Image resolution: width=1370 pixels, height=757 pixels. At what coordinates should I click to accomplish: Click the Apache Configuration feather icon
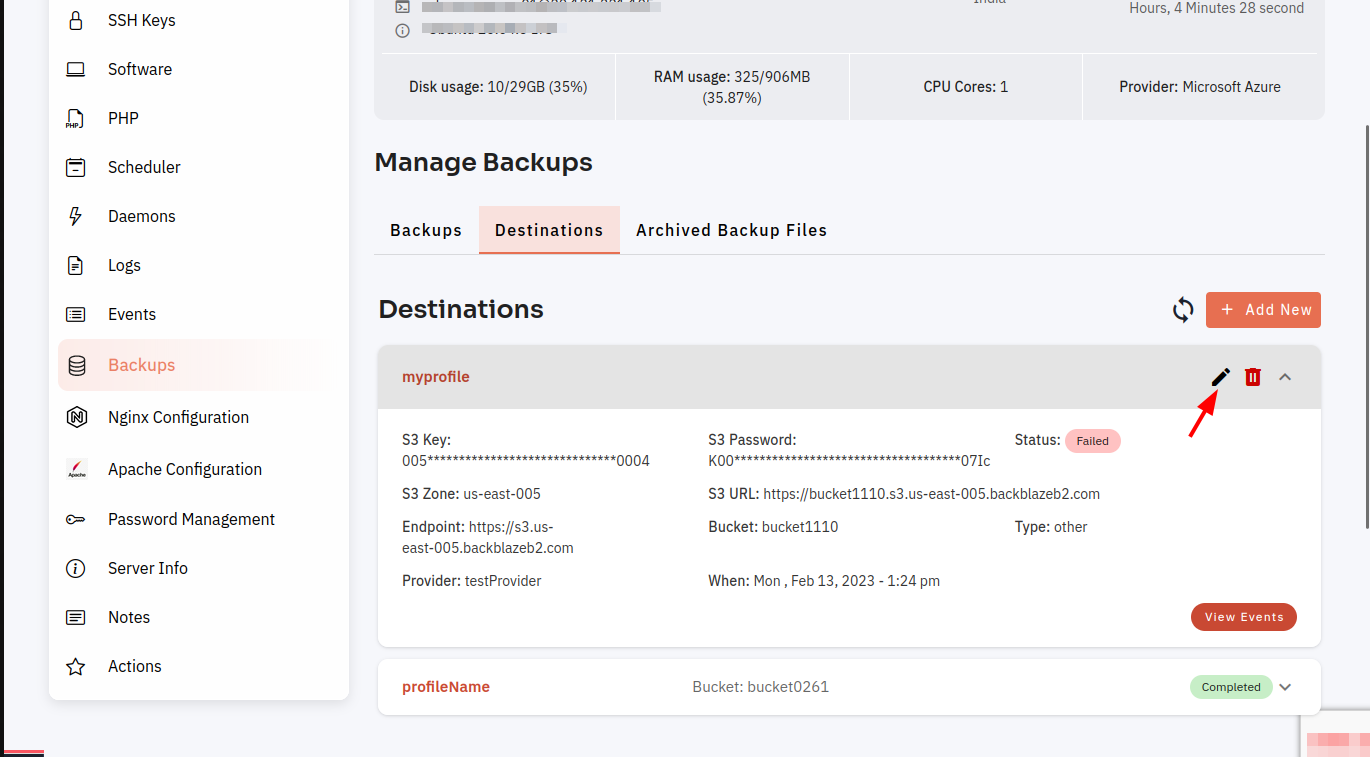pyautogui.click(x=76, y=469)
